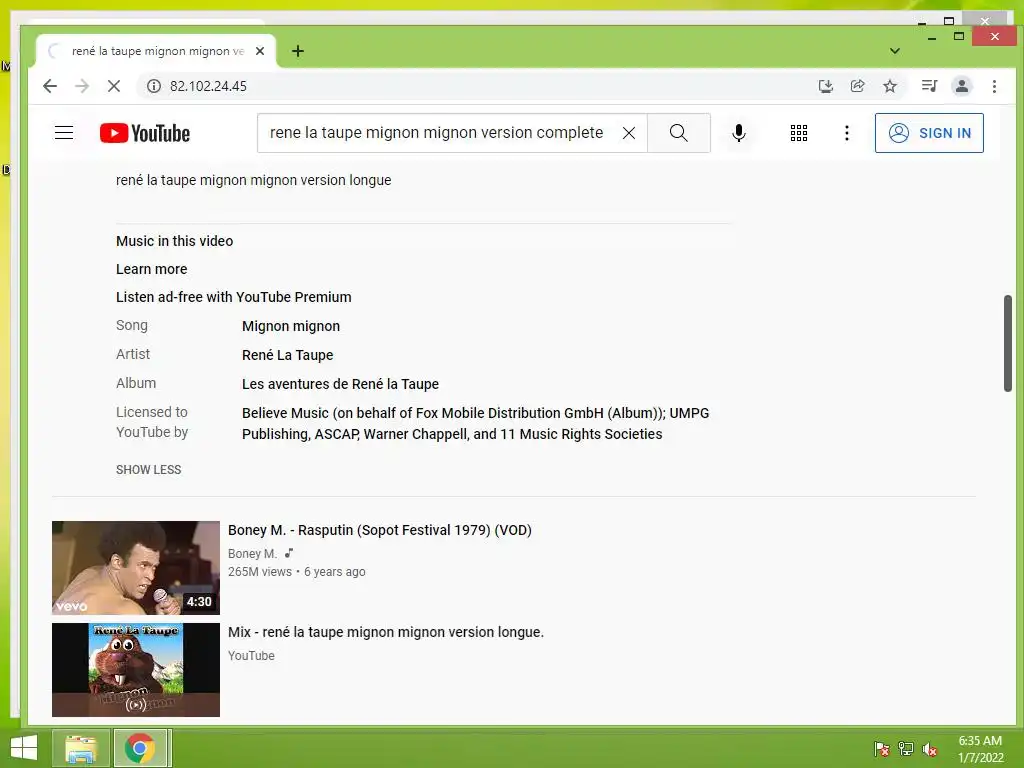The image size is (1024, 768).
Task: Open Boney M. Rasputin video thumbnail
Action: (136, 568)
